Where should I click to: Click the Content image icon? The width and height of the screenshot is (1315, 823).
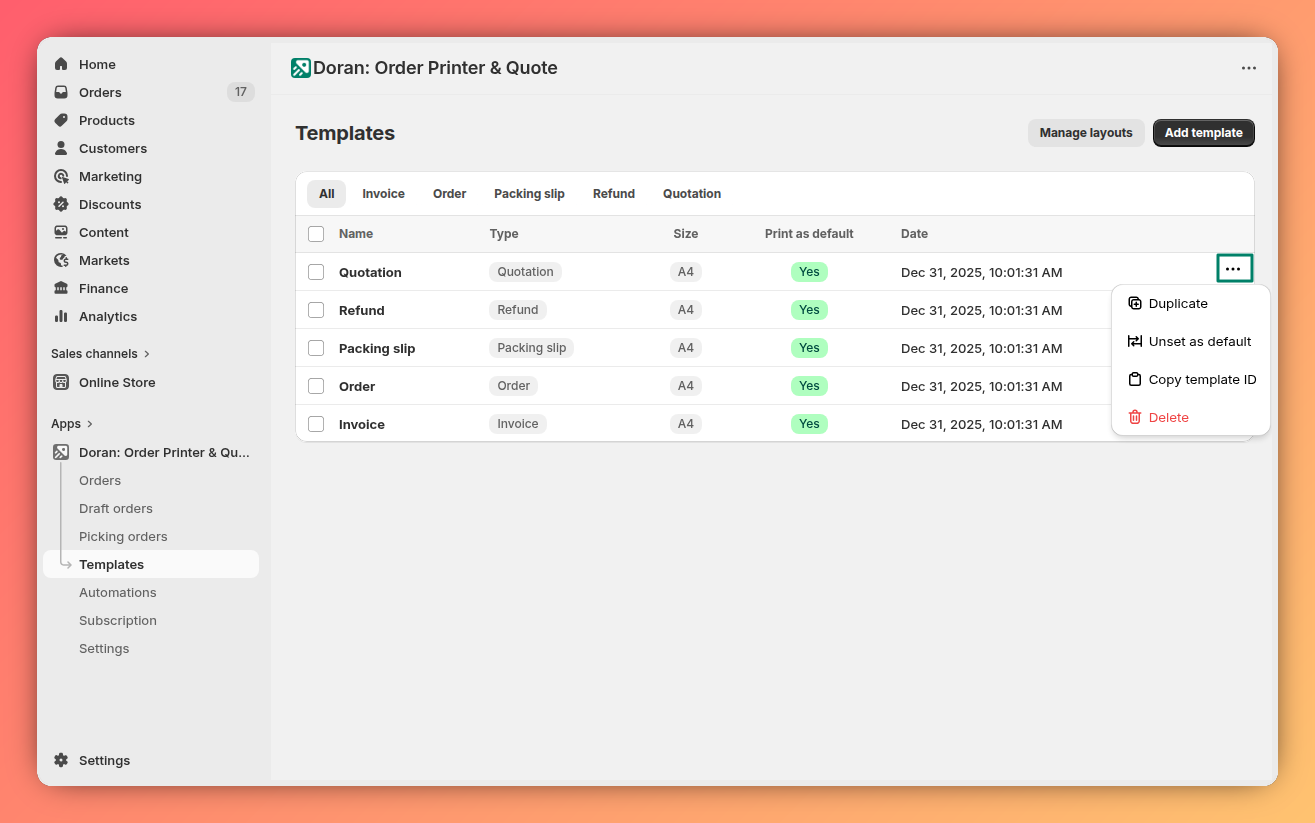click(61, 232)
